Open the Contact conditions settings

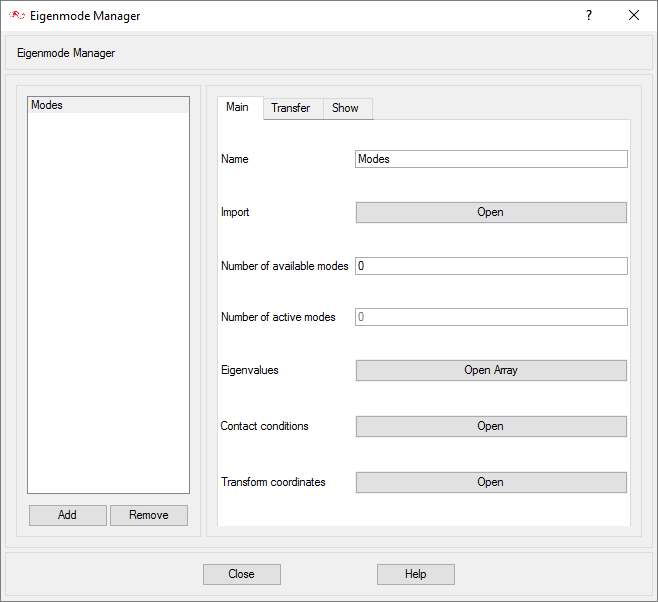click(x=491, y=426)
